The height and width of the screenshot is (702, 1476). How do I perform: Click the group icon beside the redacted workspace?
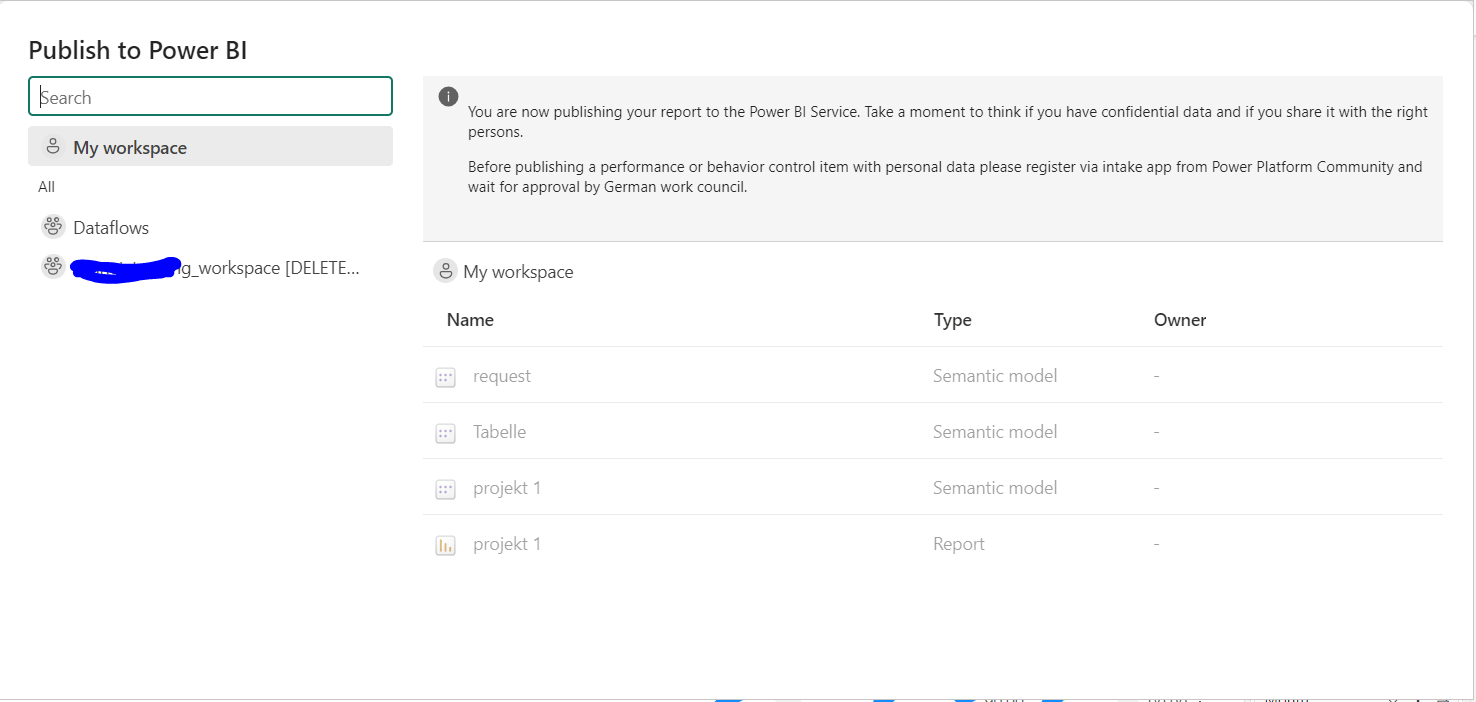(53, 267)
